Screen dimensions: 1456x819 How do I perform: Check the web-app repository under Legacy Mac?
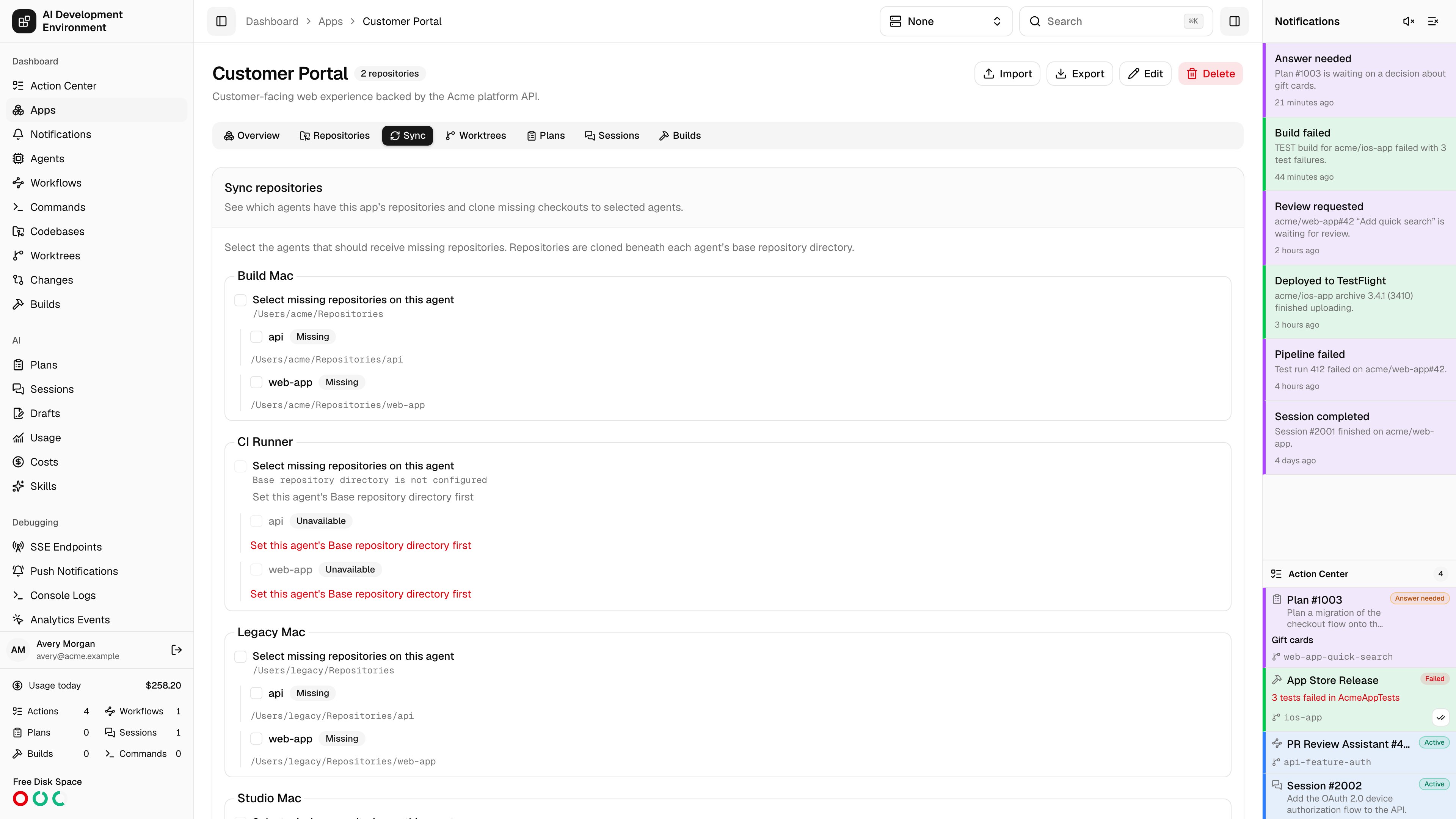click(256, 739)
